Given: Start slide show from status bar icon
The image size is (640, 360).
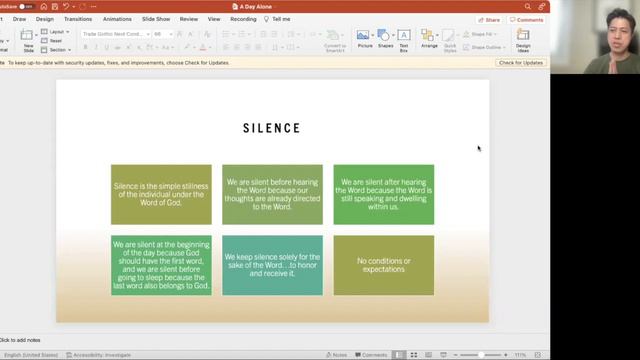Looking at the screenshot, I should [x=443, y=355].
